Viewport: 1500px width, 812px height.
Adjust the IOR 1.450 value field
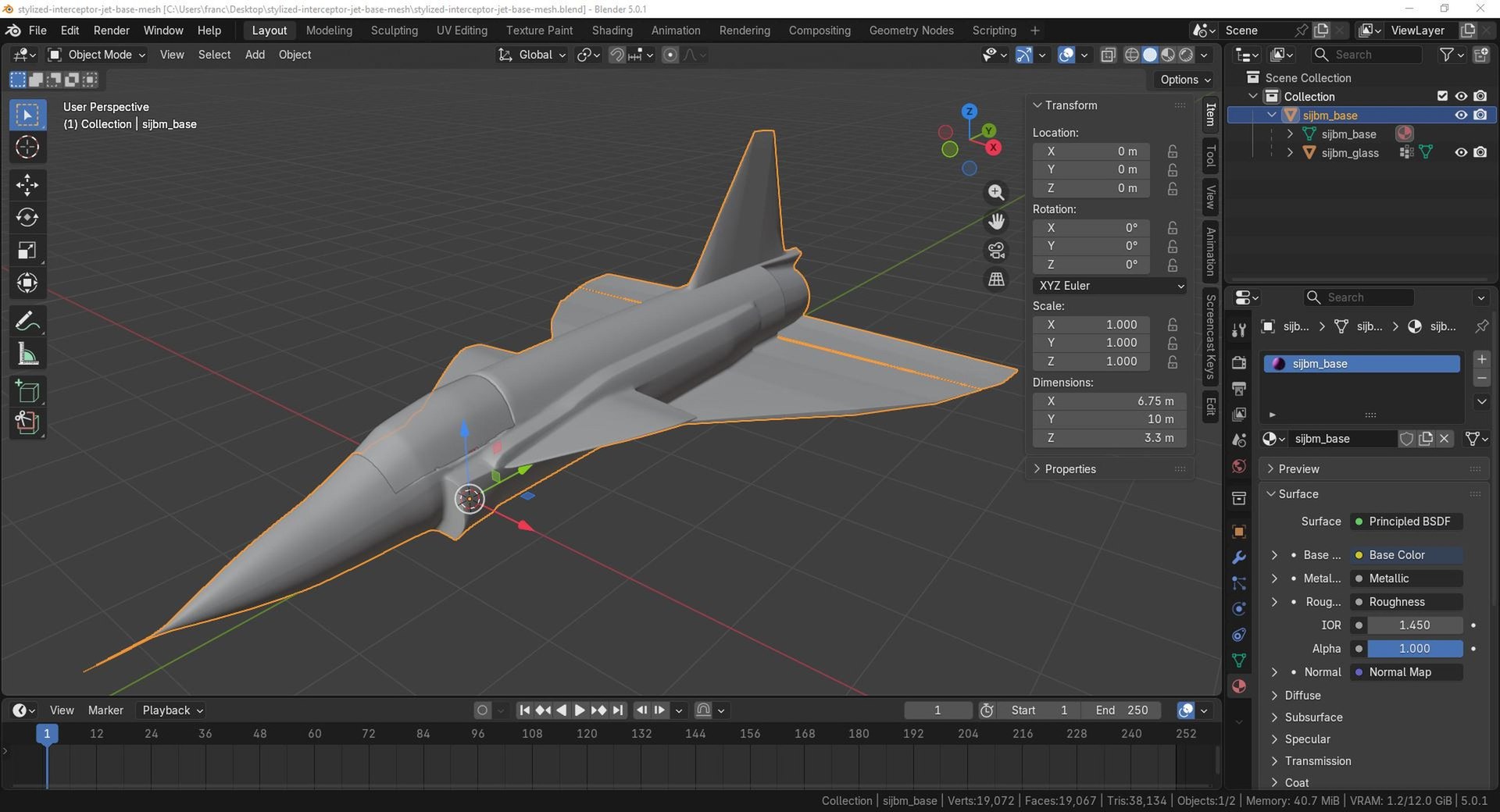point(1414,625)
